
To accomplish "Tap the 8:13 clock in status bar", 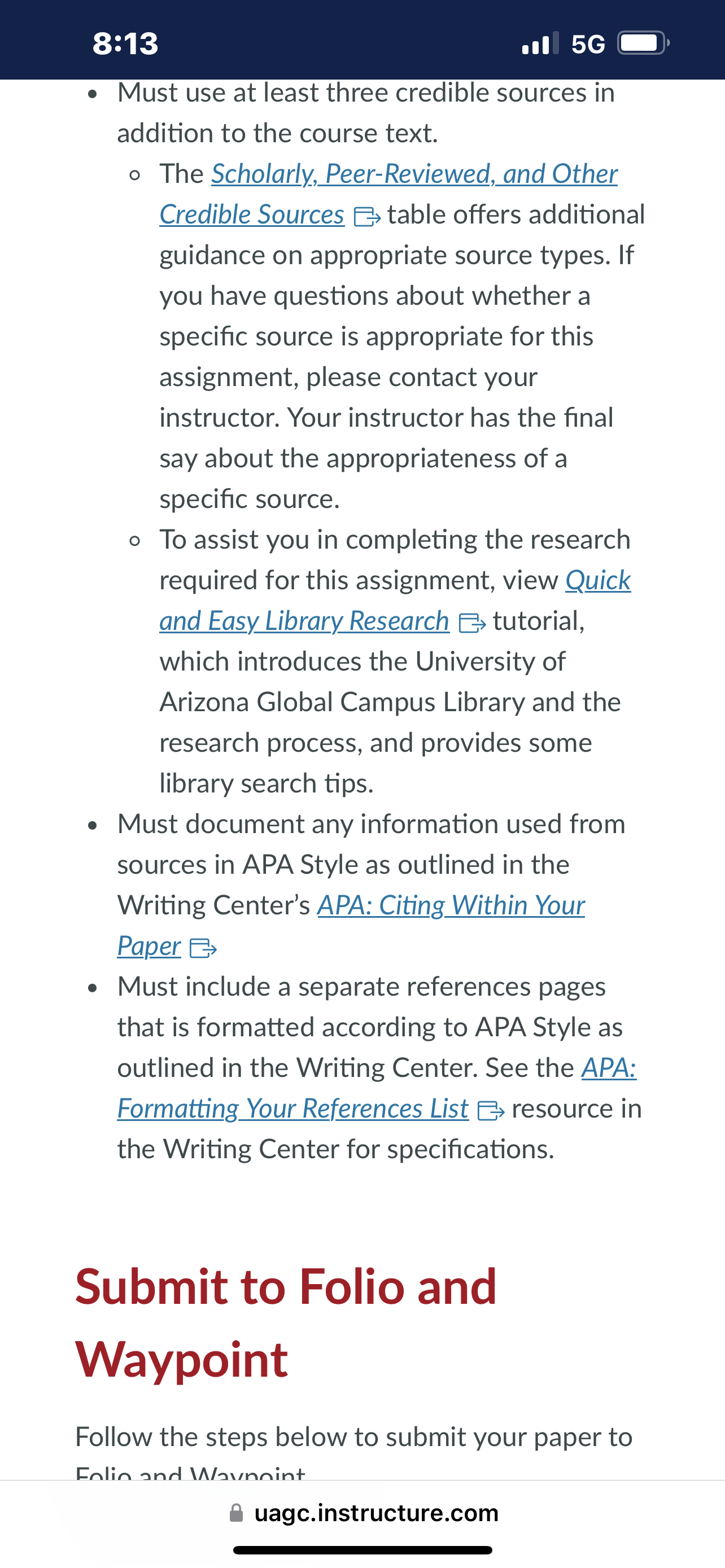I will point(125,44).
